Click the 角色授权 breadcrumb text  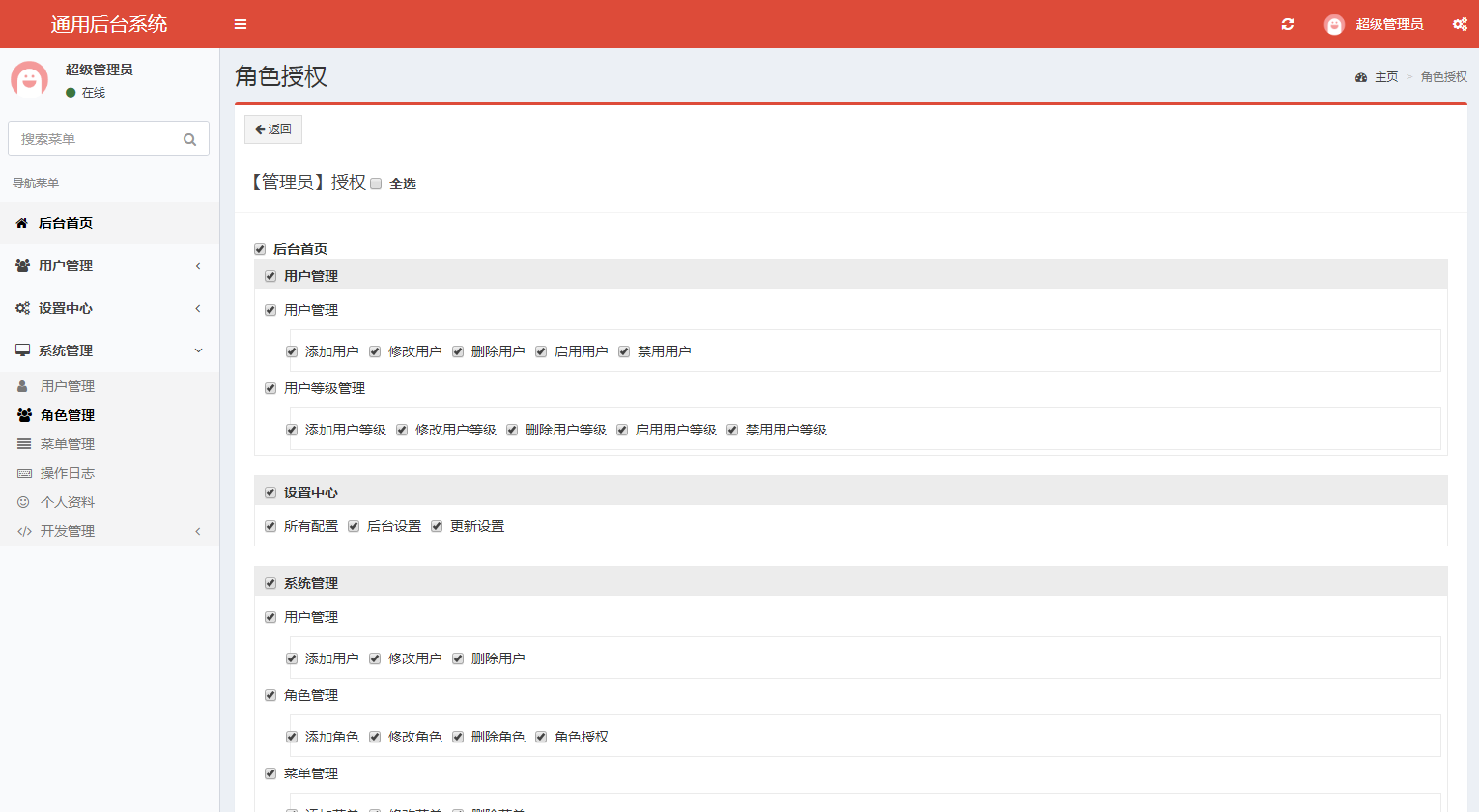click(1444, 77)
